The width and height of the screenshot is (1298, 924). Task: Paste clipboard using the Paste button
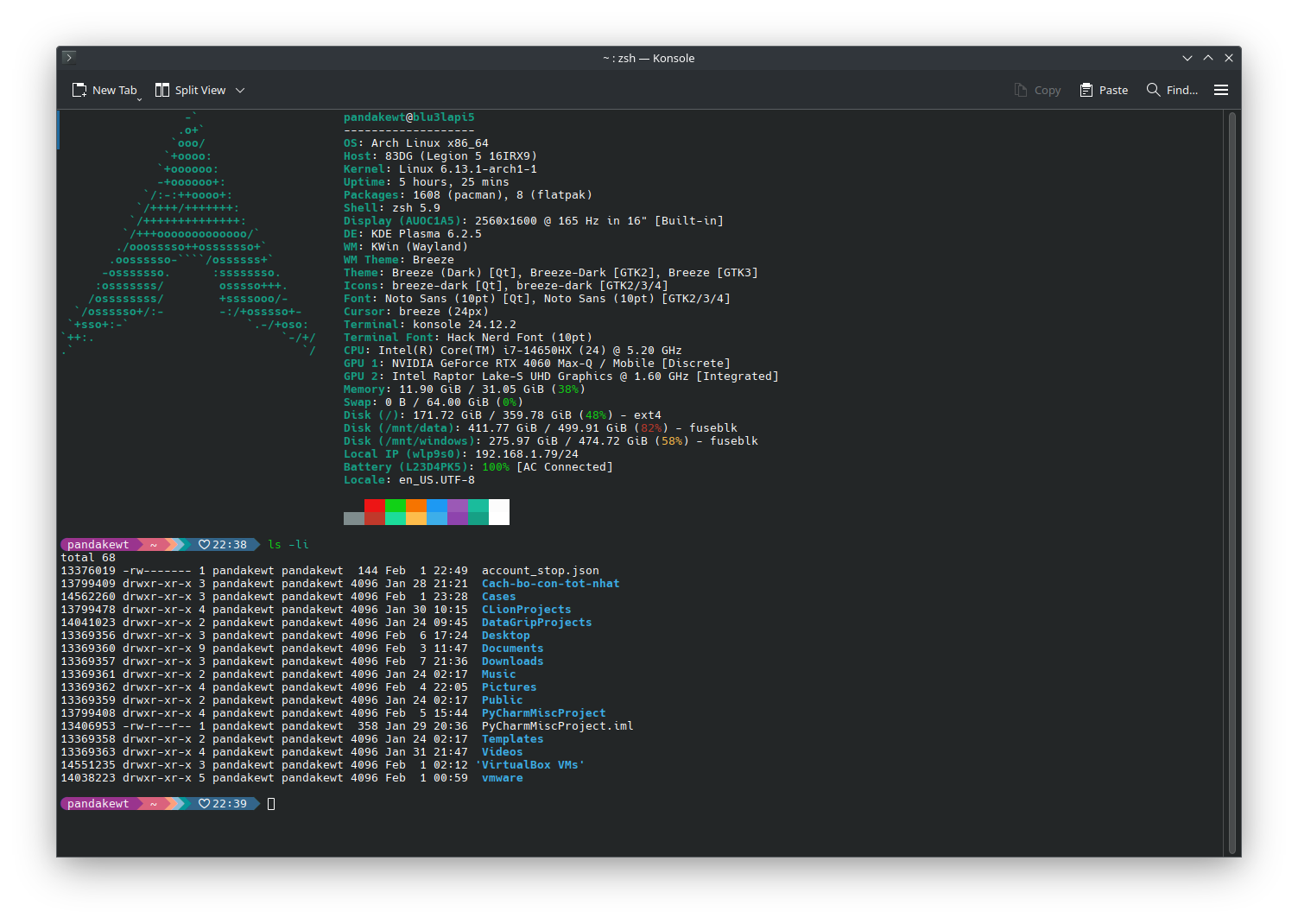pyautogui.click(x=1104, y=90)
